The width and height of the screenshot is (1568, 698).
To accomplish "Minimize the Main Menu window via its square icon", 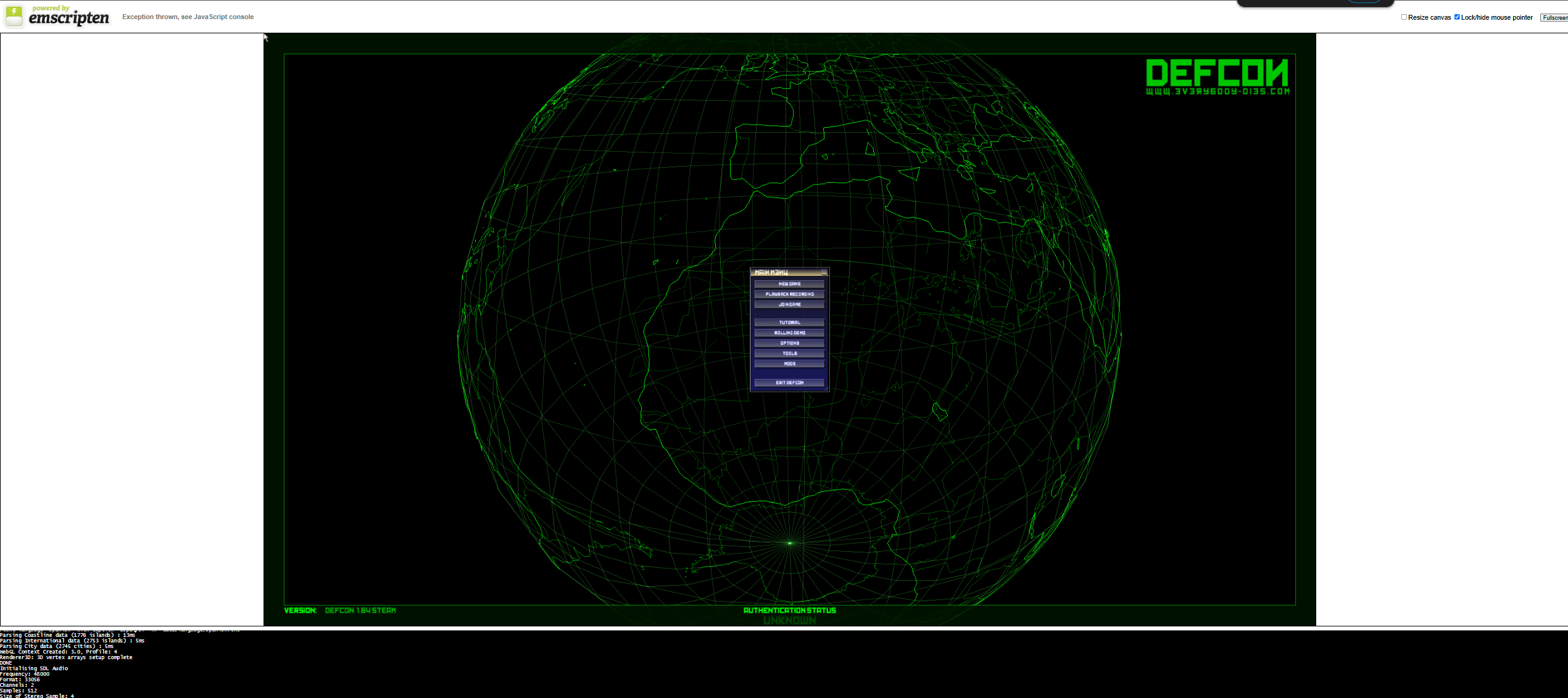I will click(x=824, y=272).
